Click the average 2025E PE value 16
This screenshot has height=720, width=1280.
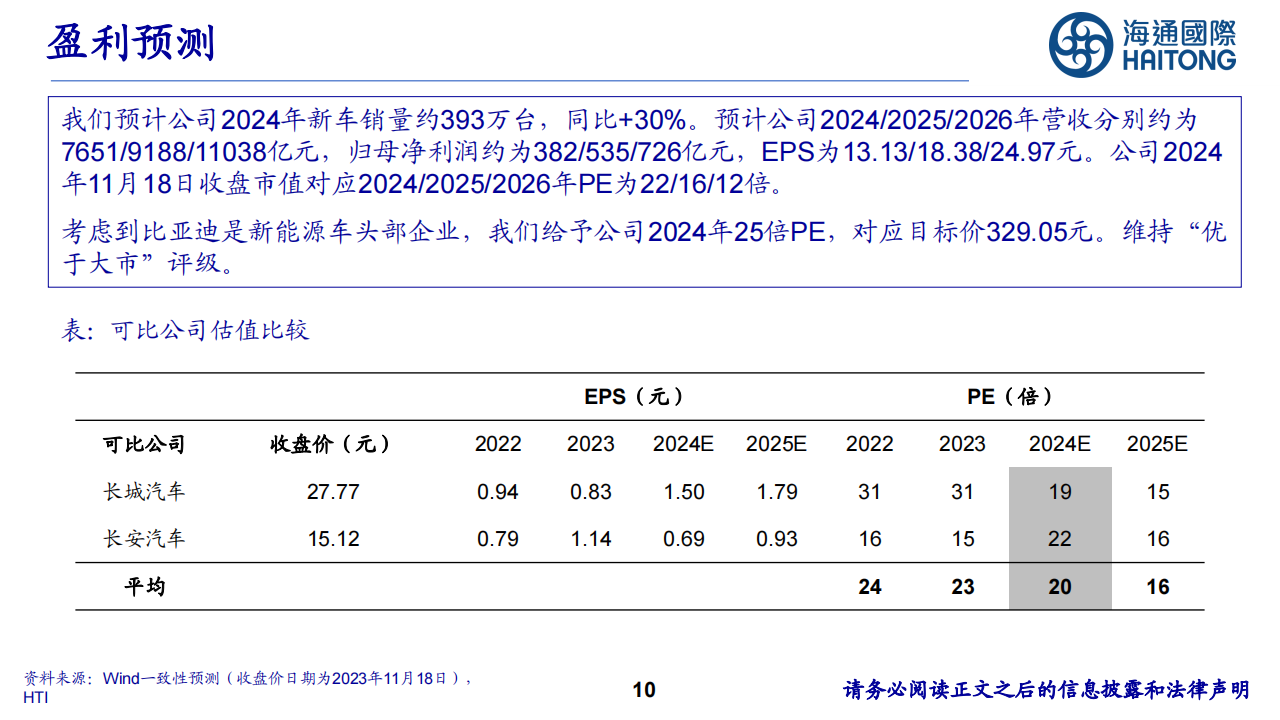(x=1158, y=587)
